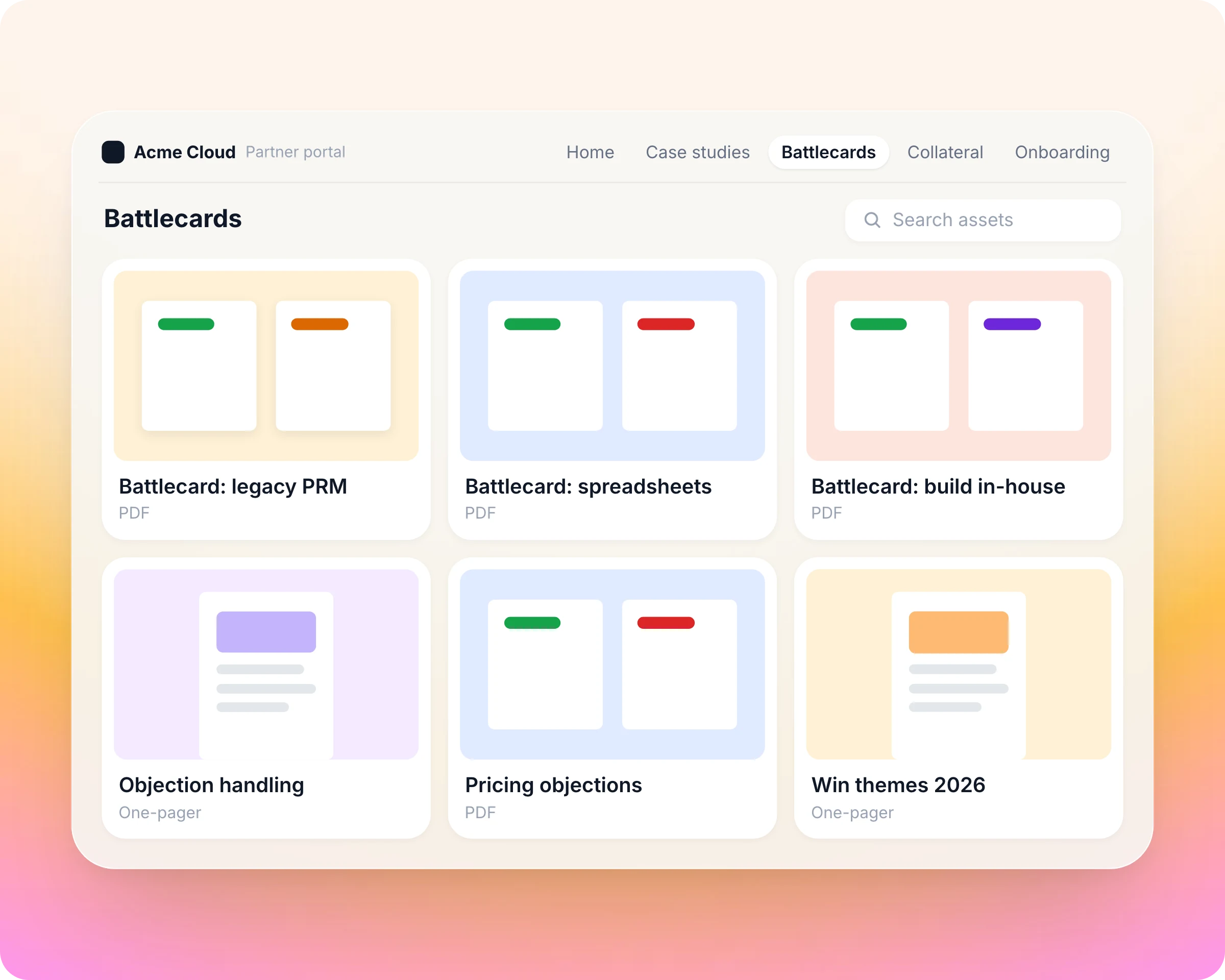The width and height of the screenshot is (1225, 980).
Task: Open Battlecard: legacy PRM thumbnail
Action: click(266, 365)
